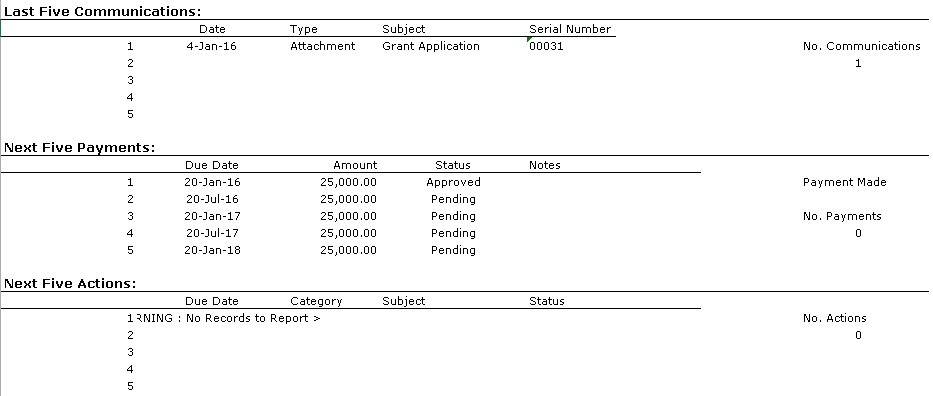Image resolution: width=933 pixels, height=396 pixels.
Task: Select the 20-Jul-16 due date cell
Action: pyautogui.click(x=212, y=199)
